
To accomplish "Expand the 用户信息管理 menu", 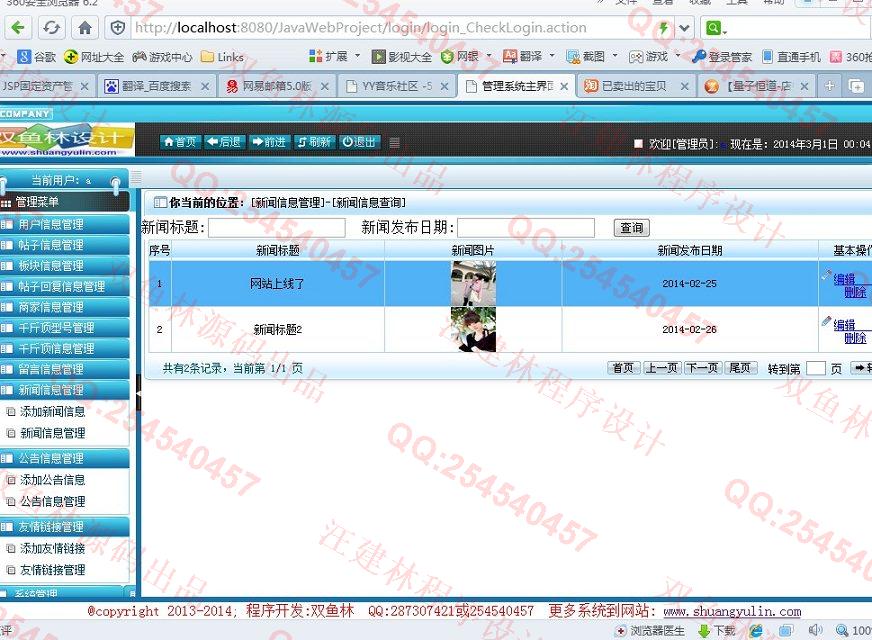I will click(65, 224).
